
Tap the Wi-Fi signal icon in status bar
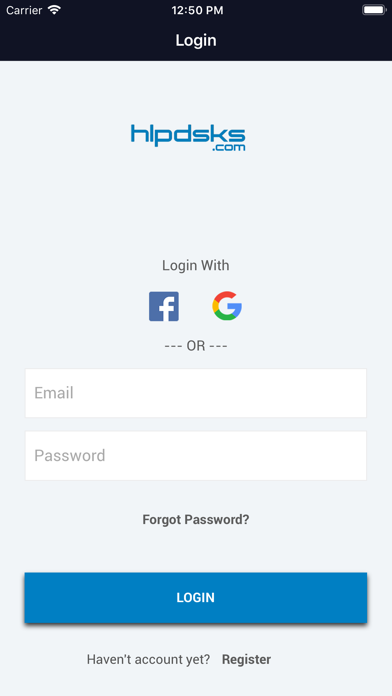click(x=55, y=10)
